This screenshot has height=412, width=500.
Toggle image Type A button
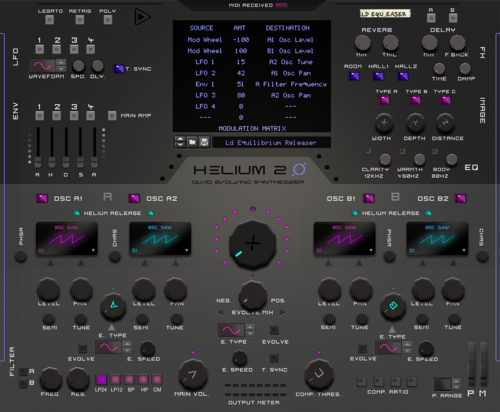pyautogui.click(x=384, y=100)
